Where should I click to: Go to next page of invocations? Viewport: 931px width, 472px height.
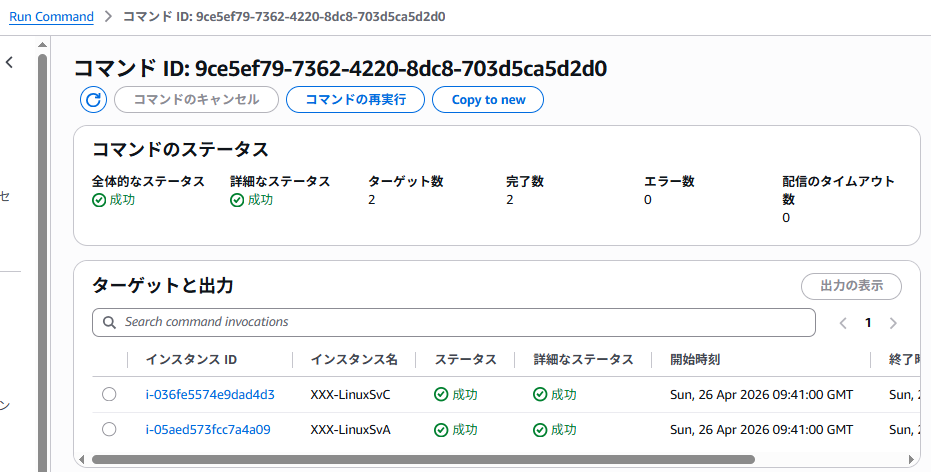[893, 323]
